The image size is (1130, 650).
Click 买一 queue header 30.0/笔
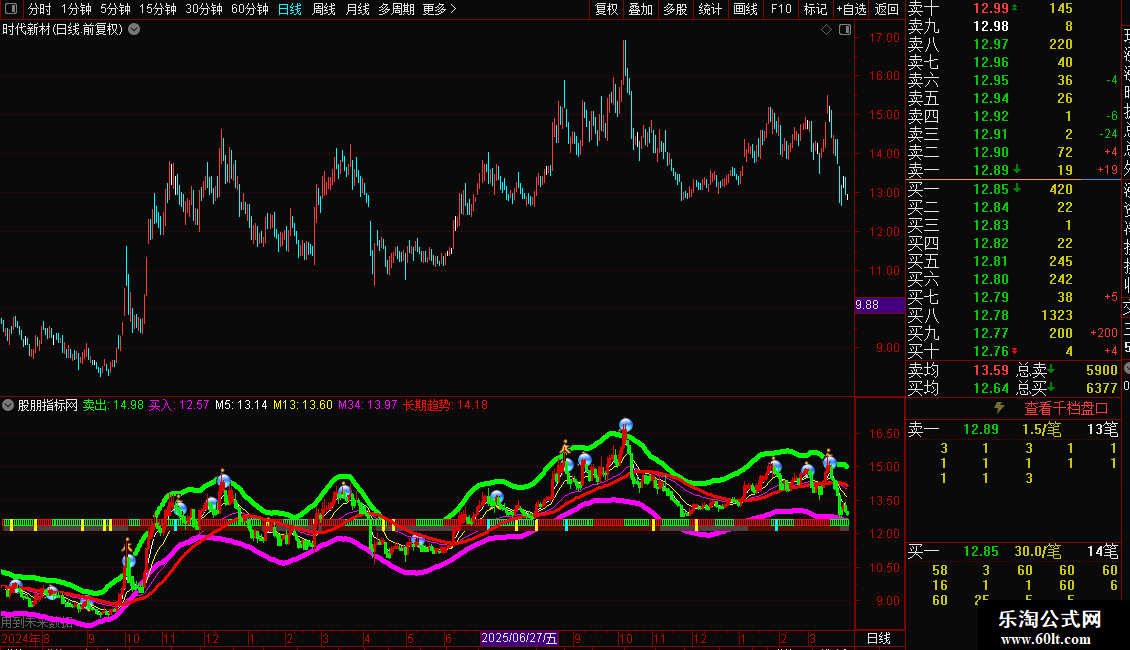point(1038,552)
